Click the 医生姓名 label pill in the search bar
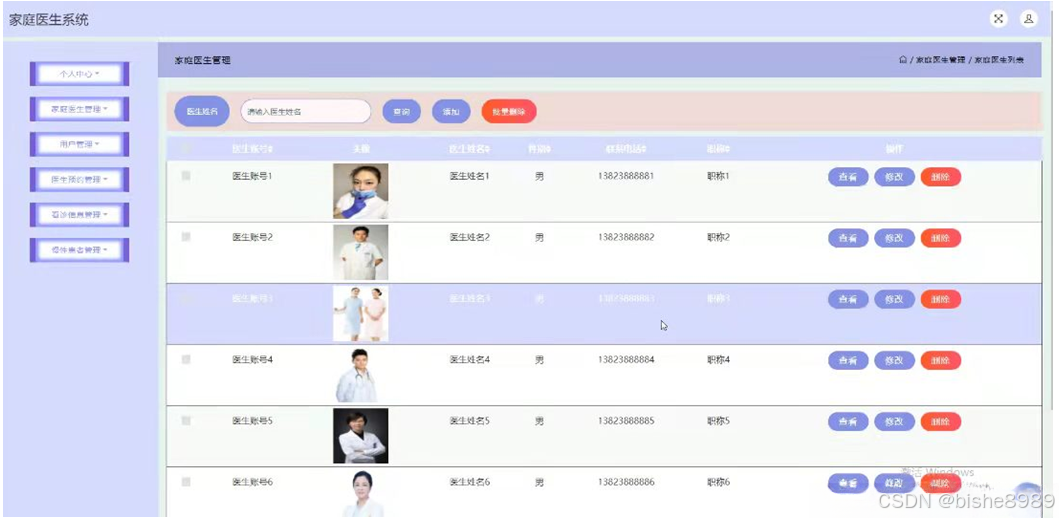The width and height of the screenshot is (1059, 518). coord(202,111)
